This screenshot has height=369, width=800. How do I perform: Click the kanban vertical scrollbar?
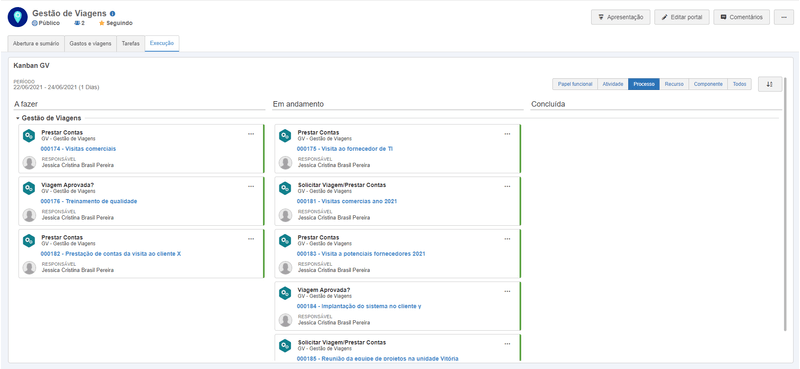786,204
